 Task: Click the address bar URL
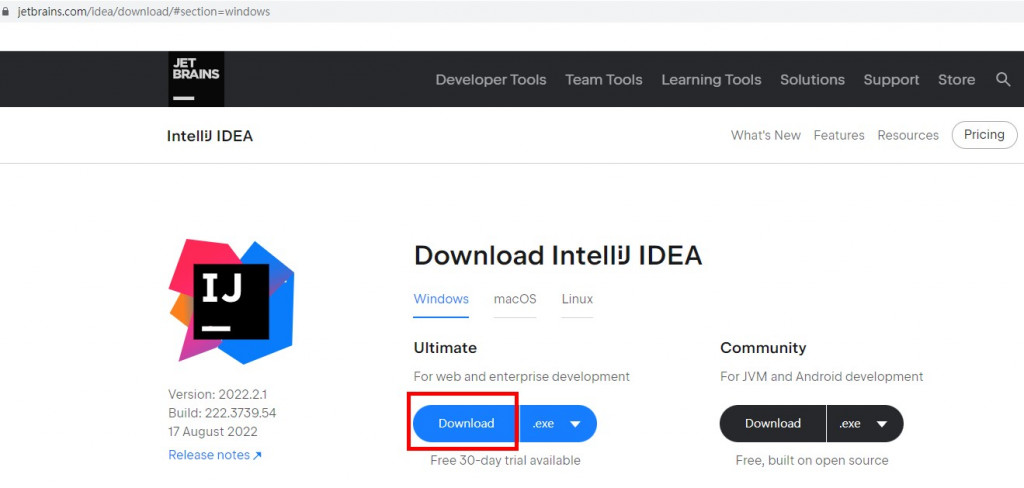[144, 12]
